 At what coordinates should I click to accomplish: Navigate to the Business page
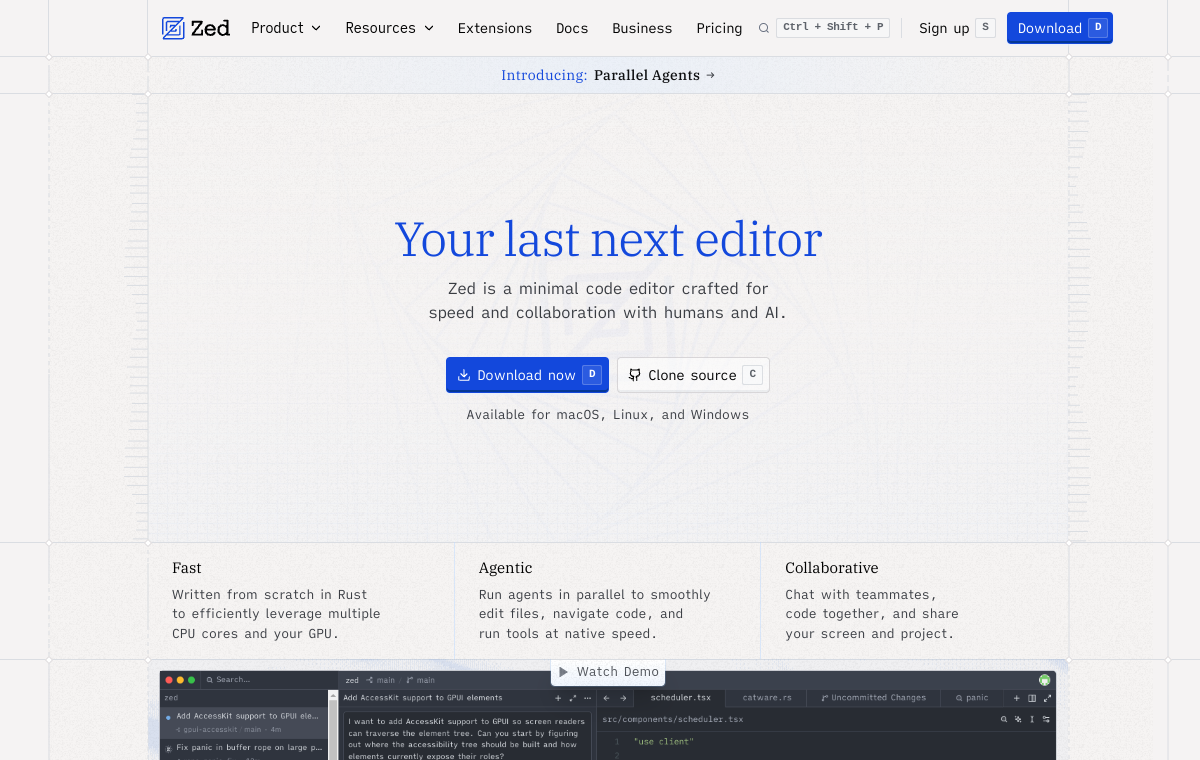642,28
